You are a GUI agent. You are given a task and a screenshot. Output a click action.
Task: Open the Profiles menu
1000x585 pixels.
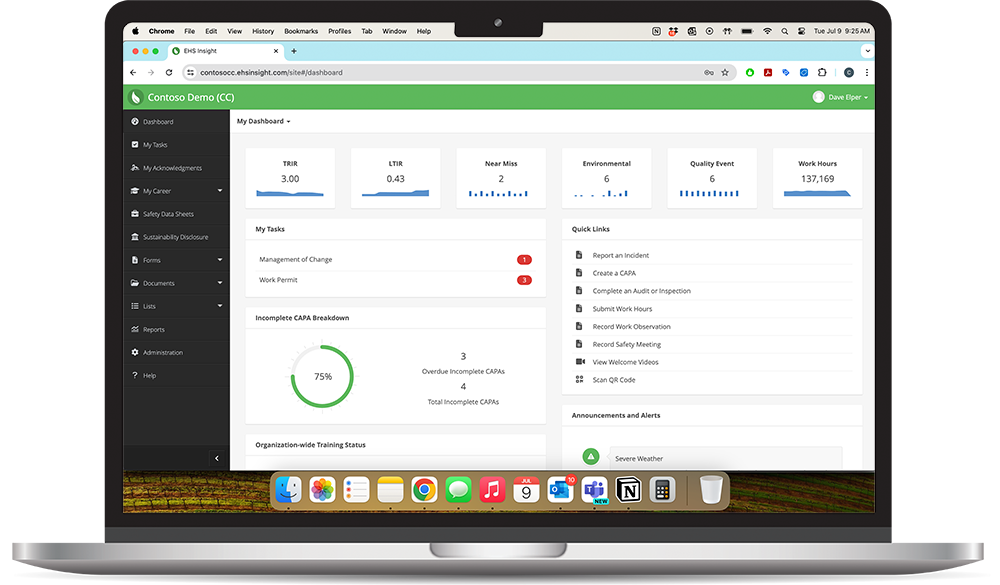(x=339, y=31)
